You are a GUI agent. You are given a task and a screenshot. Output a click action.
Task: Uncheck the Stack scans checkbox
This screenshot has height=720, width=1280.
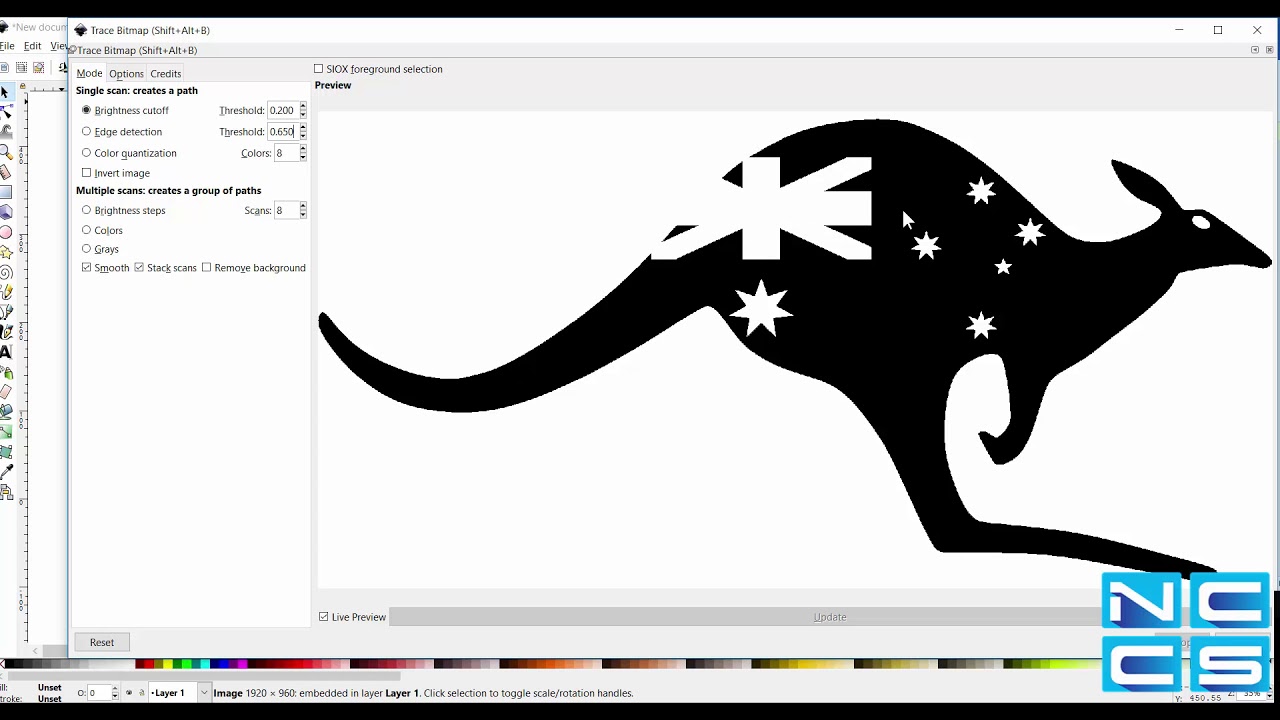pos(139,268)
